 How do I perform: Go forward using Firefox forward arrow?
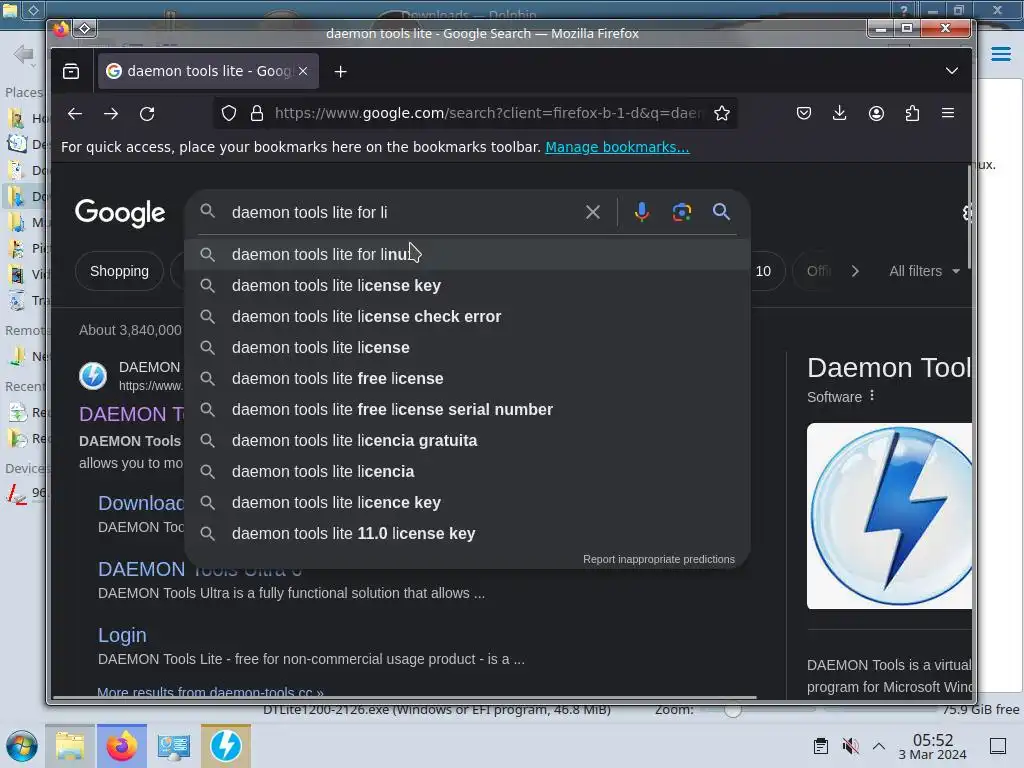[x=111, y=114]
